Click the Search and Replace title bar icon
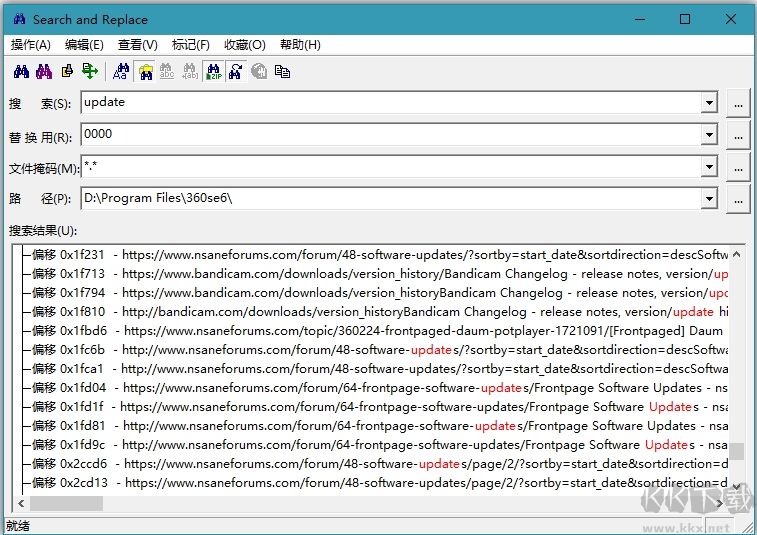This screenshot has width=757, height=535. coord(19,19)
